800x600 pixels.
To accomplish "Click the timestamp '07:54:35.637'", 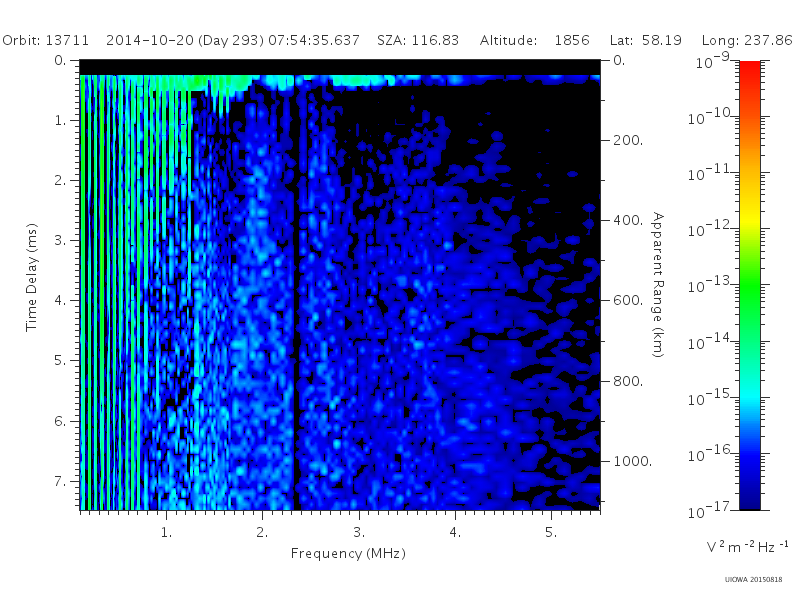I will tap(314, 40).
